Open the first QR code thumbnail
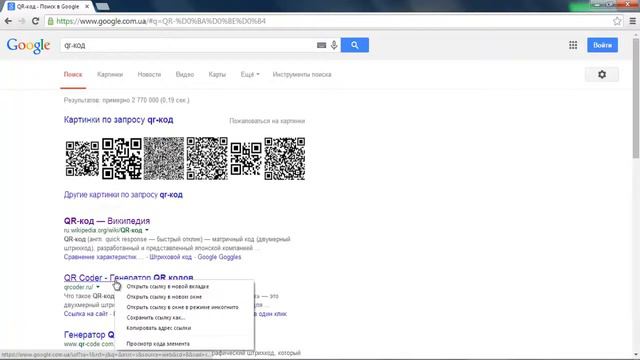The height and width of the screenshot is (360, 640). 82,159
